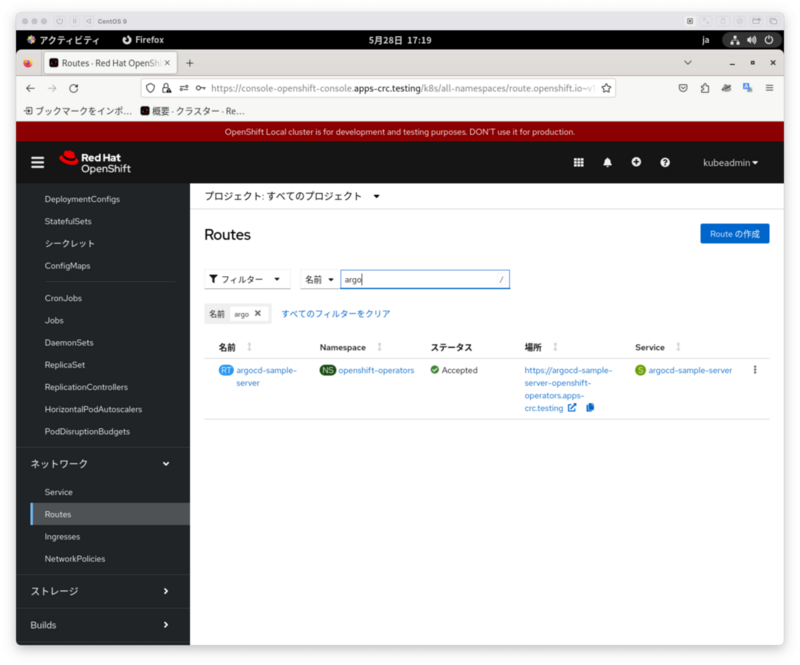Screen dimensions: 800x665
Task: Click the Pocket save icon
Action: click(x=683, y=88)
